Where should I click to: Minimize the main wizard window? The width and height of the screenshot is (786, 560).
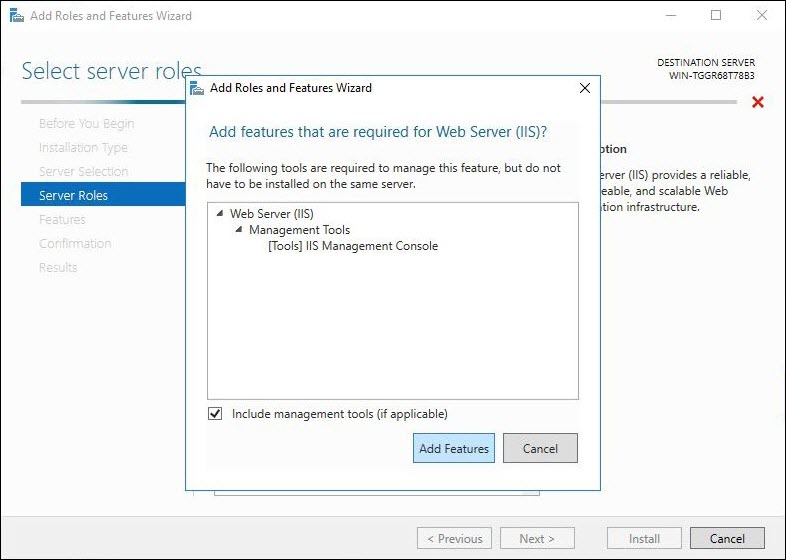click(671, 16)
